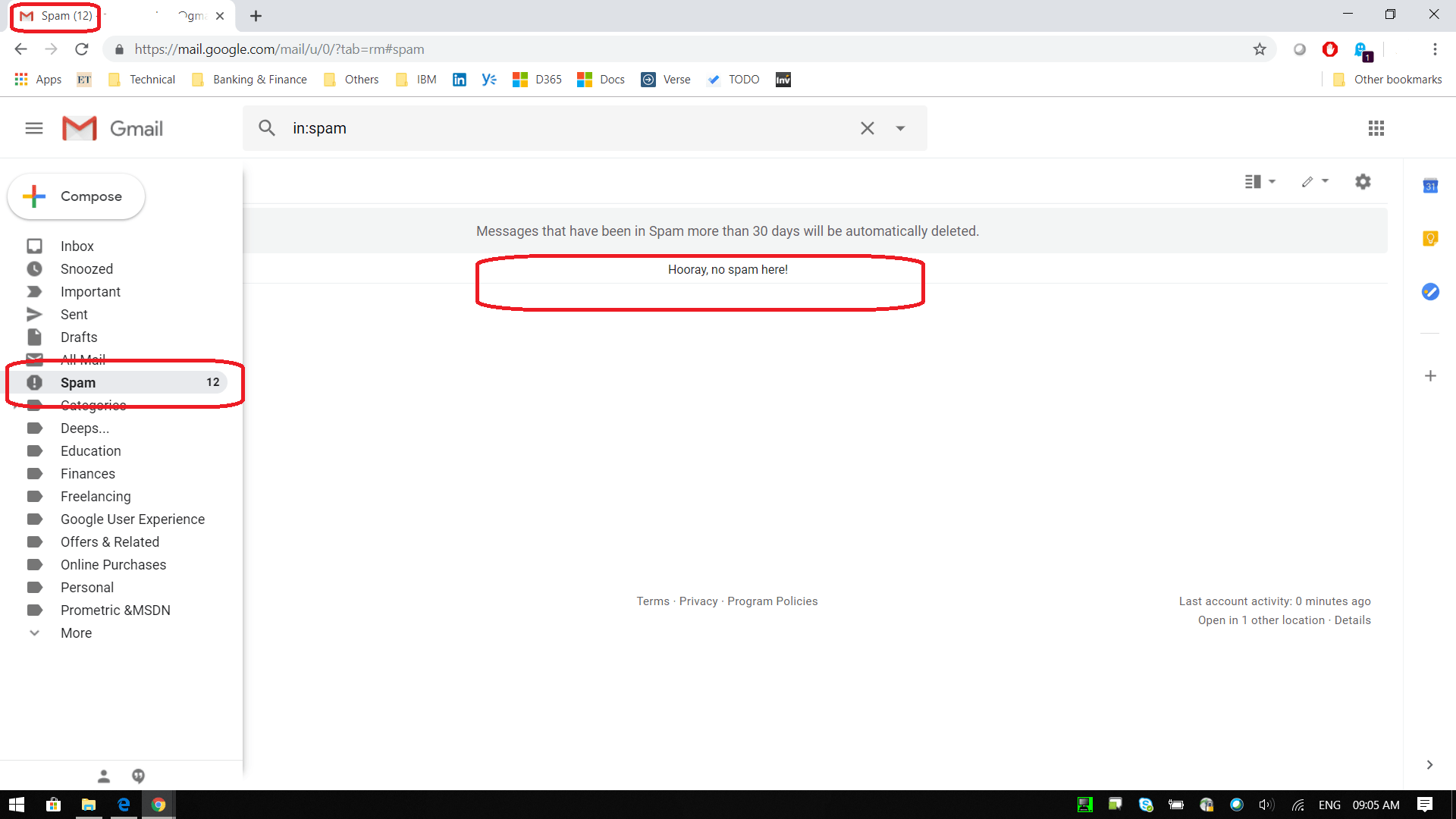This screenshot has width=1456, height=819.
Task: Click the Gmail logo
Action: [112, 128]
